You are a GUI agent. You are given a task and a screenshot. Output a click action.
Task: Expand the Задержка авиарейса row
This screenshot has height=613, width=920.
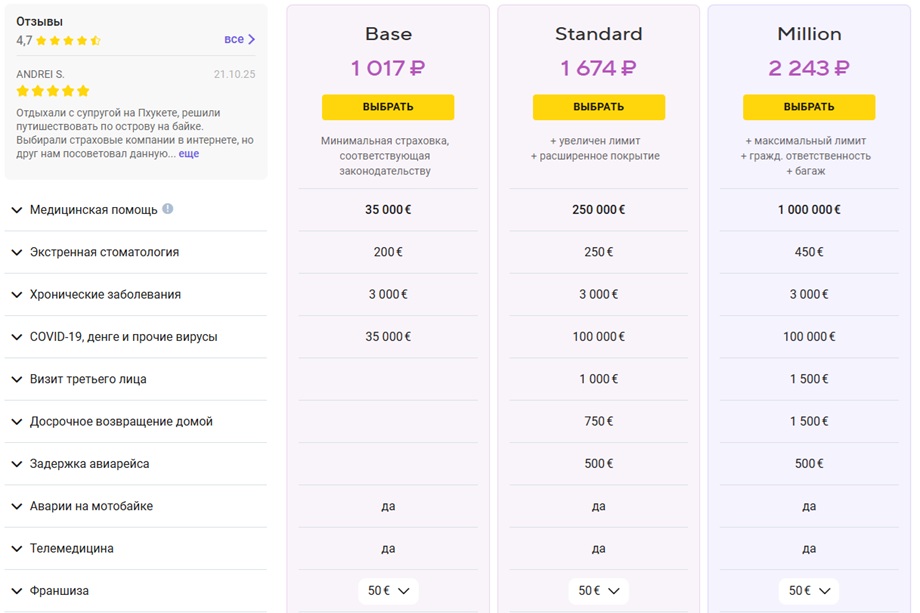[x=136, y=463]
